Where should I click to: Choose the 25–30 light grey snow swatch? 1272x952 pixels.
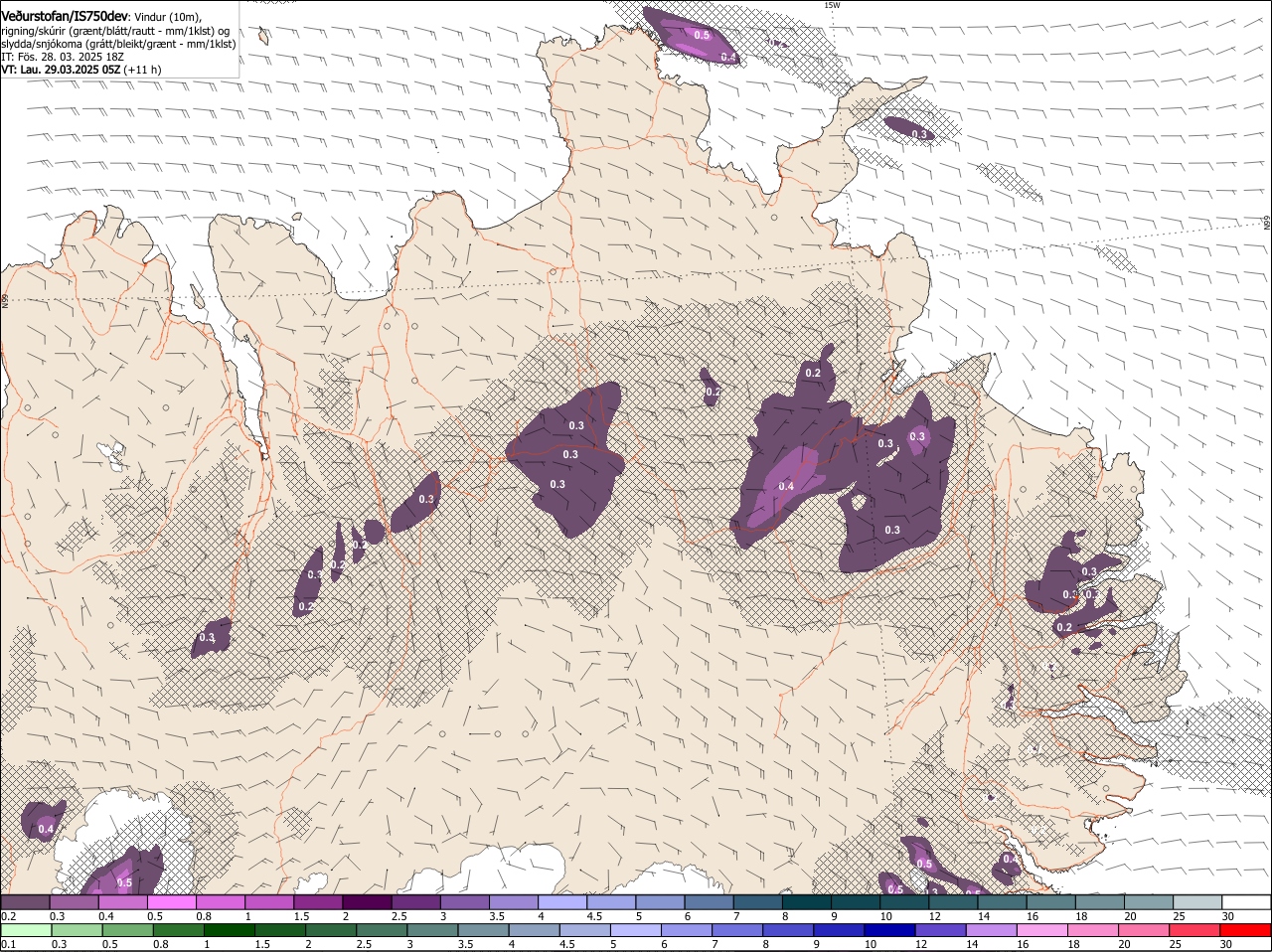point(1196,901)
